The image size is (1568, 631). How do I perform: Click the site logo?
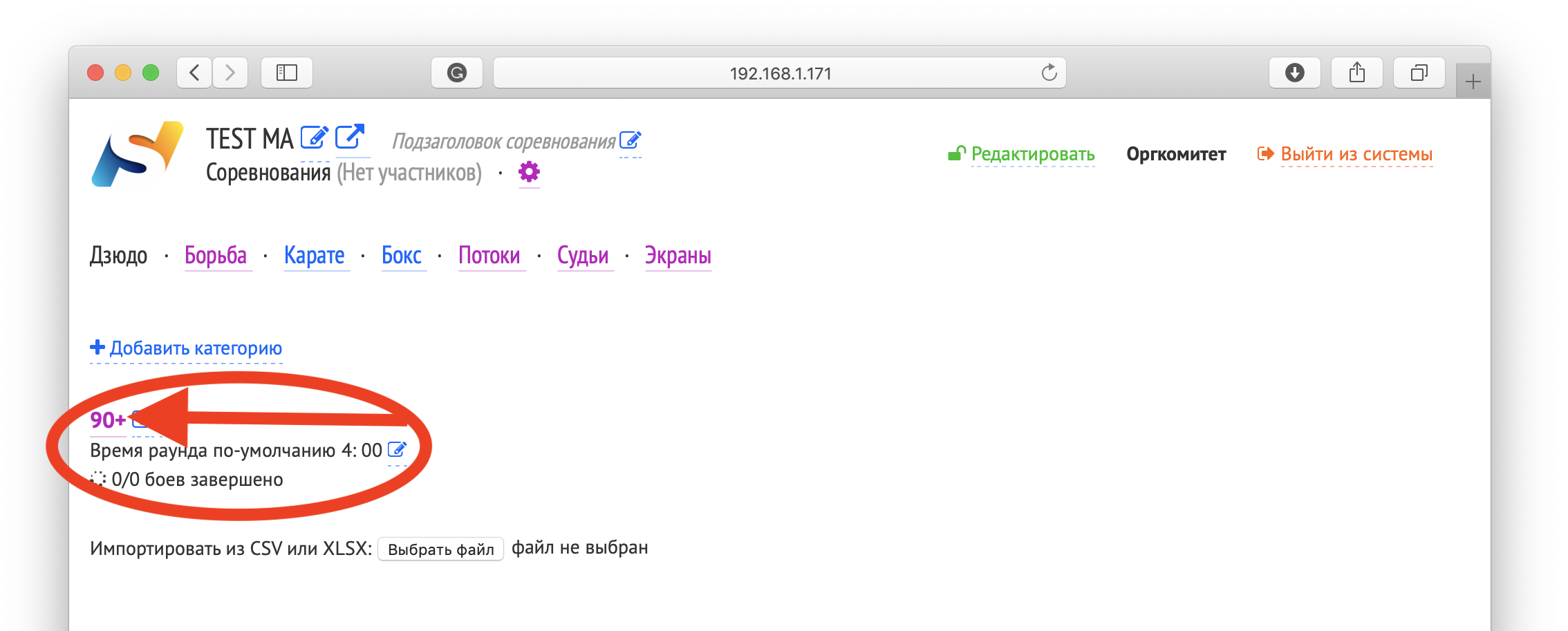point(137,153)
